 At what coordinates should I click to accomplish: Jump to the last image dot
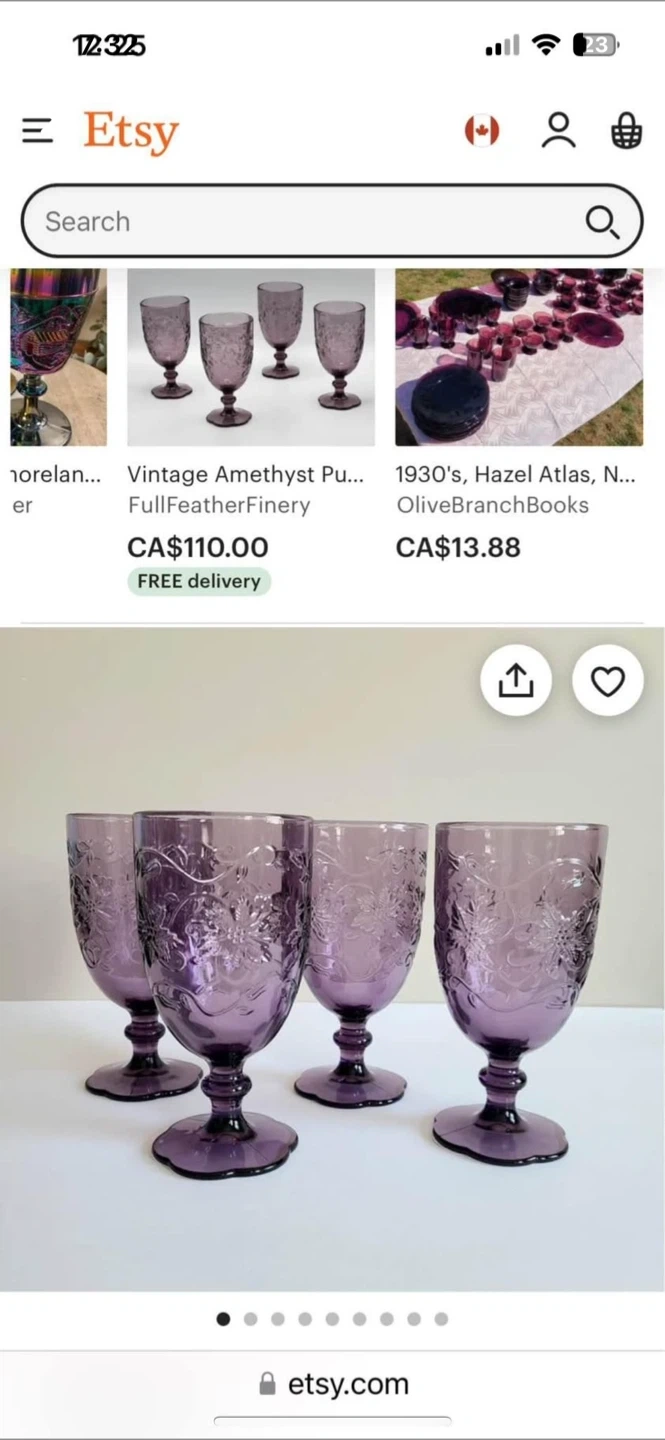441,1319
